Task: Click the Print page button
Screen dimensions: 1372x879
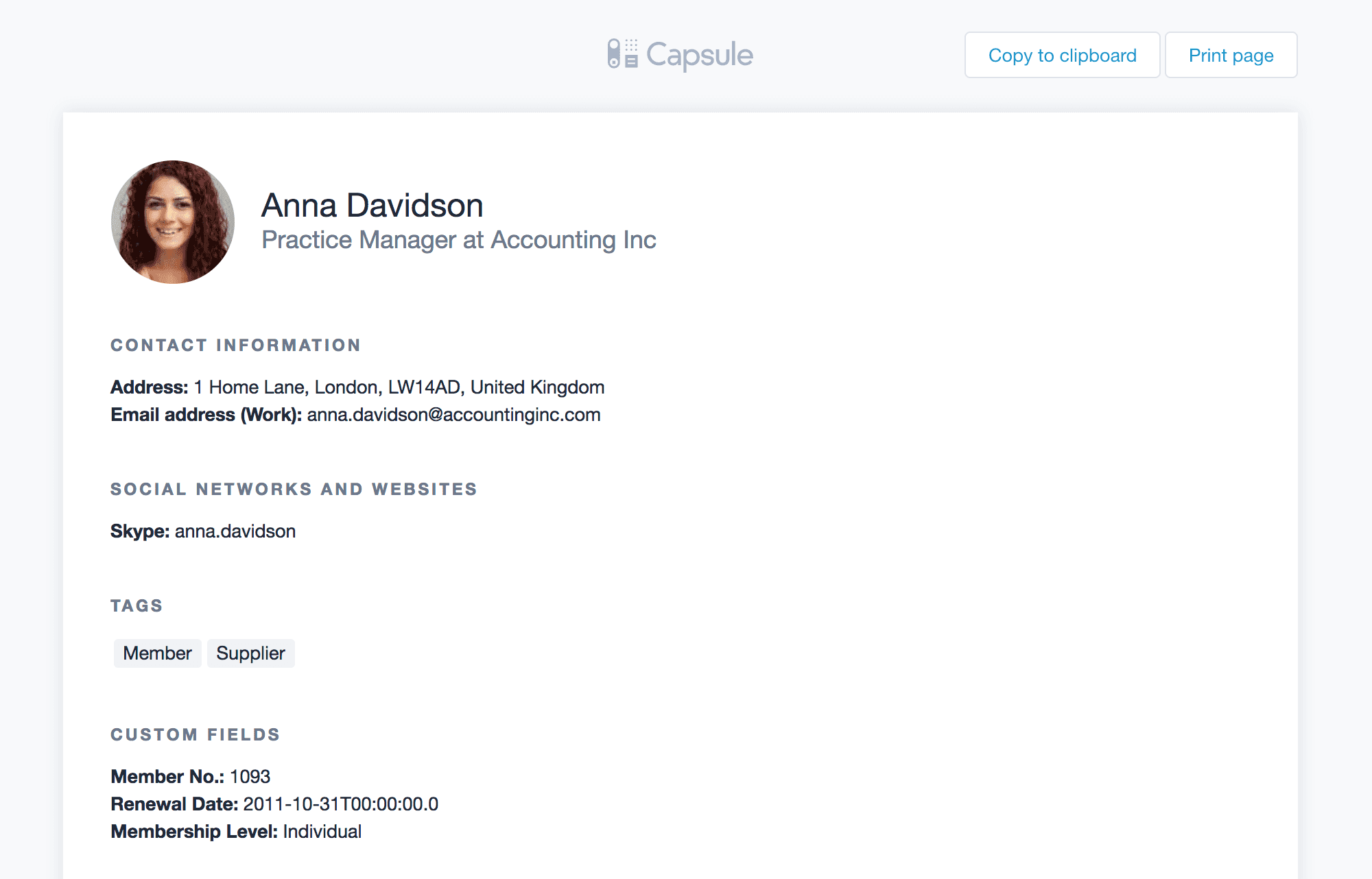Action: coord(1231,55)
